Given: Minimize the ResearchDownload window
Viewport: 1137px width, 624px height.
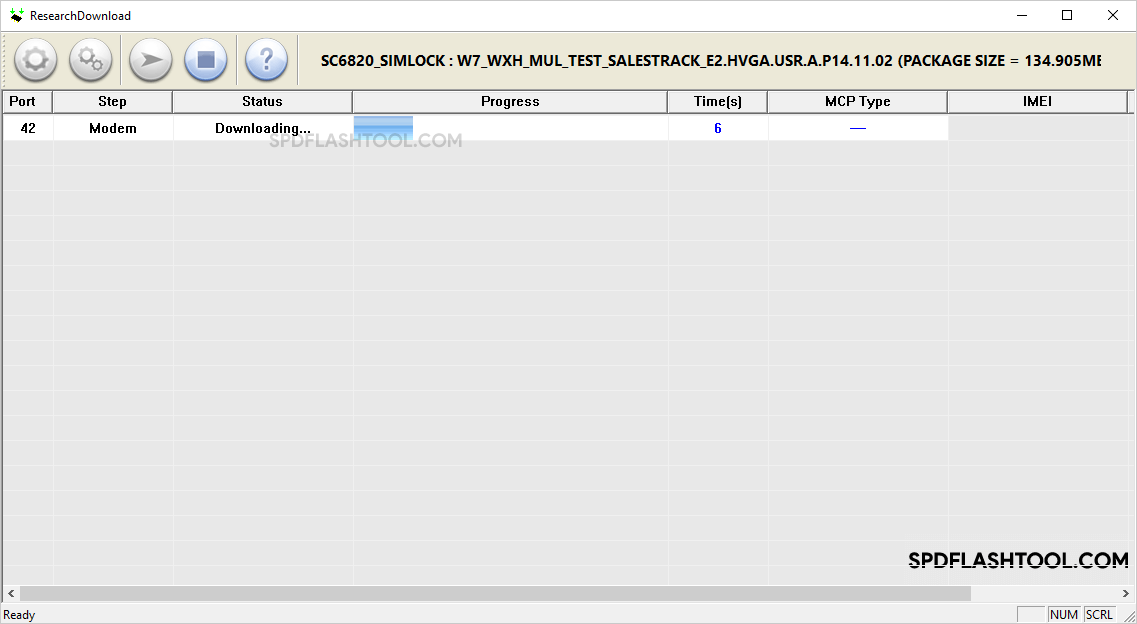Looking at the screenshot, I should 1021,15.
